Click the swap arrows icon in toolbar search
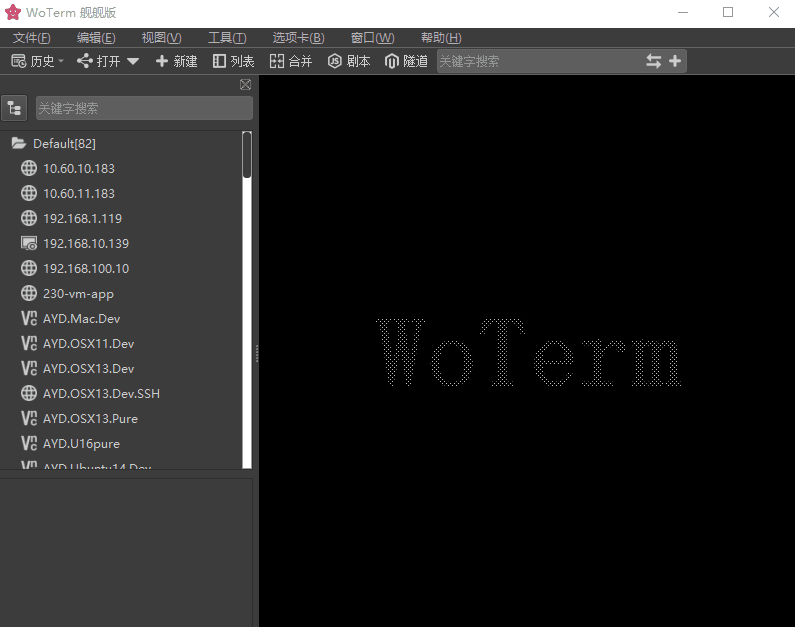795x627 pixels. 654,61
